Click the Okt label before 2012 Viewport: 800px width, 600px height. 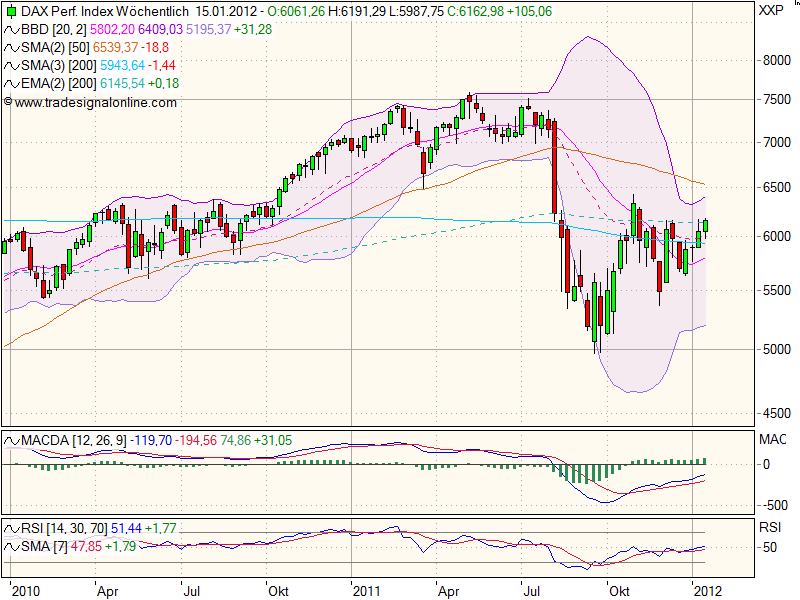[619, 591]
